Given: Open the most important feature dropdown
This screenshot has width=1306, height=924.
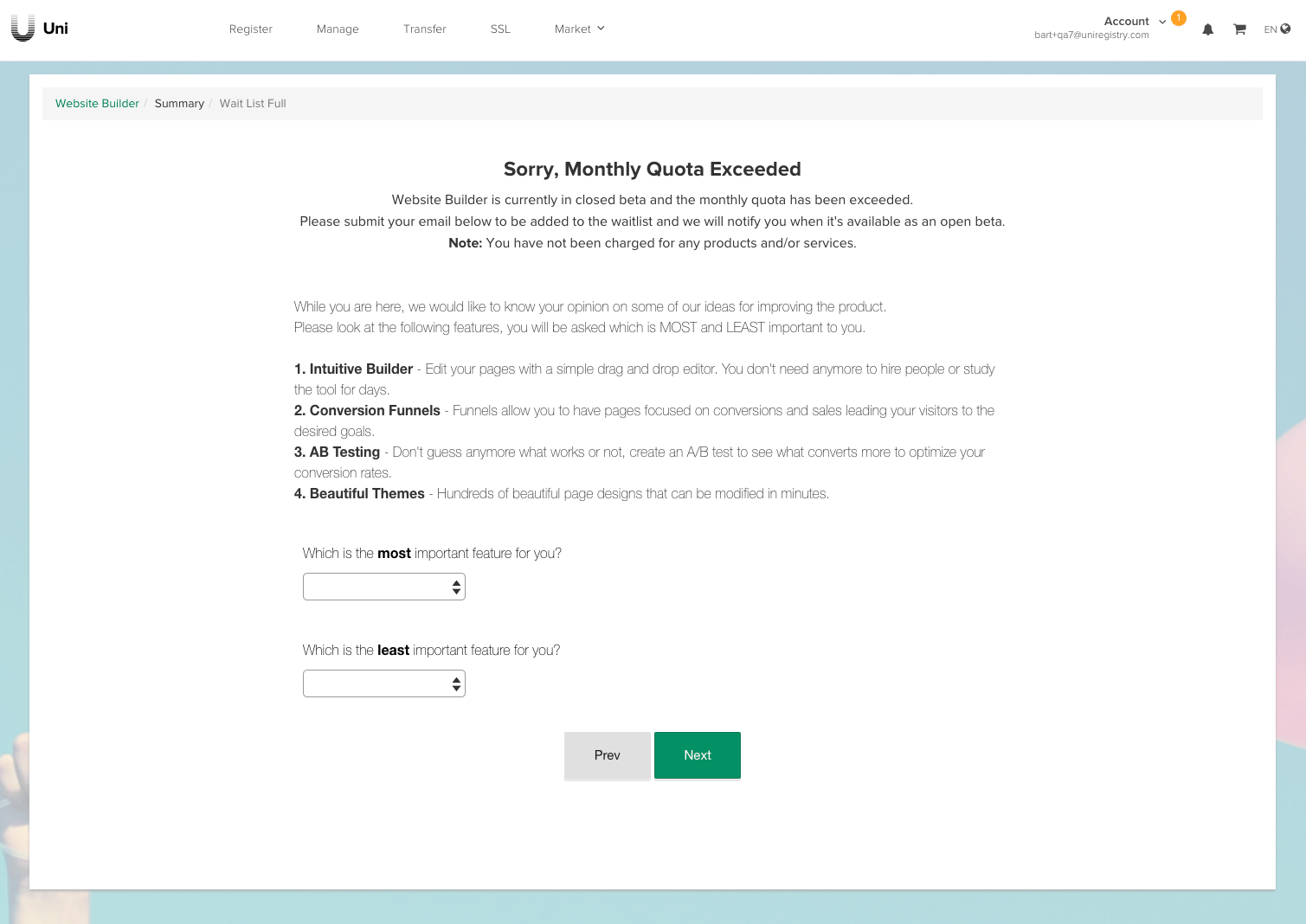Looking at the screenshot, I should point(383,587).
